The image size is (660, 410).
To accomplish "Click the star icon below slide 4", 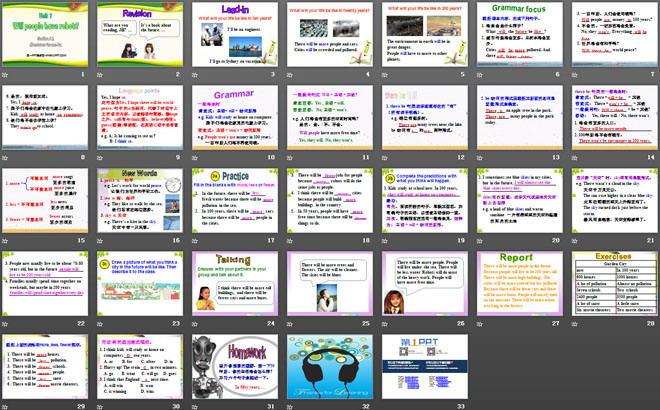I will click(290, 75).
